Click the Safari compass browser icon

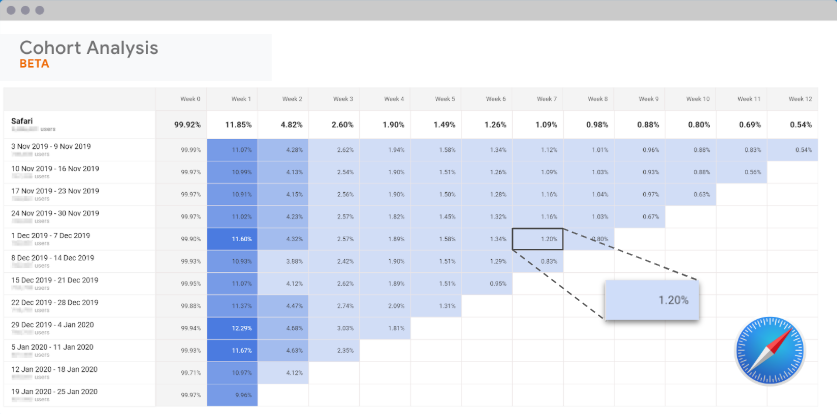click(x=769, y=350)
